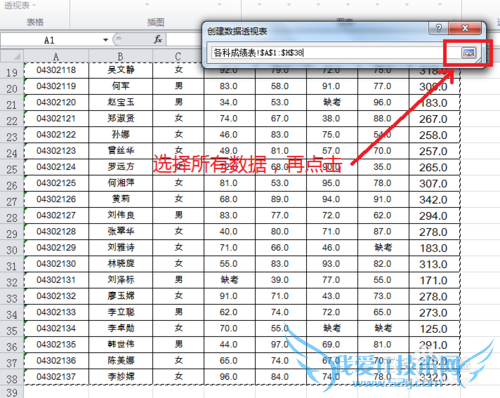Click cell with name 李立聪
500x398 pixels.
120,312
